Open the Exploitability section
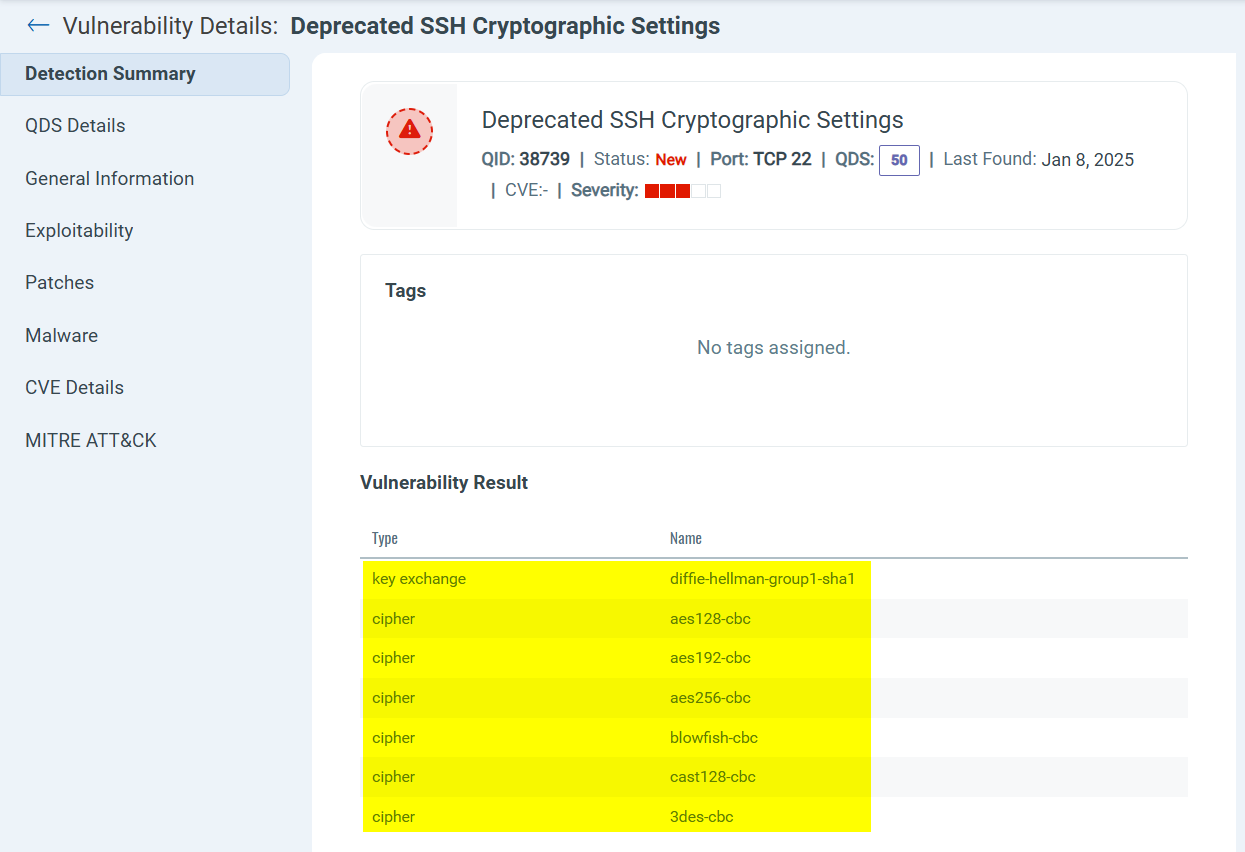 [79, 230]
